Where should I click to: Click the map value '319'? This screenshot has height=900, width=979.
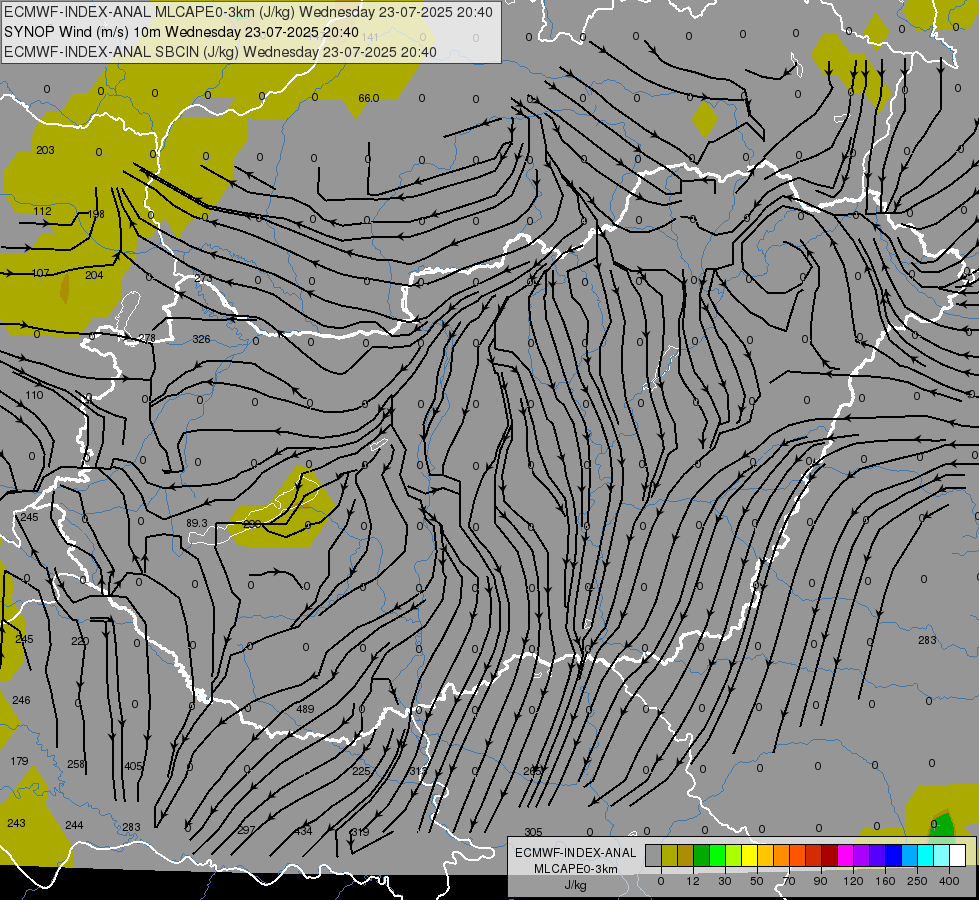pyautogui.click(x=360, y=832)
